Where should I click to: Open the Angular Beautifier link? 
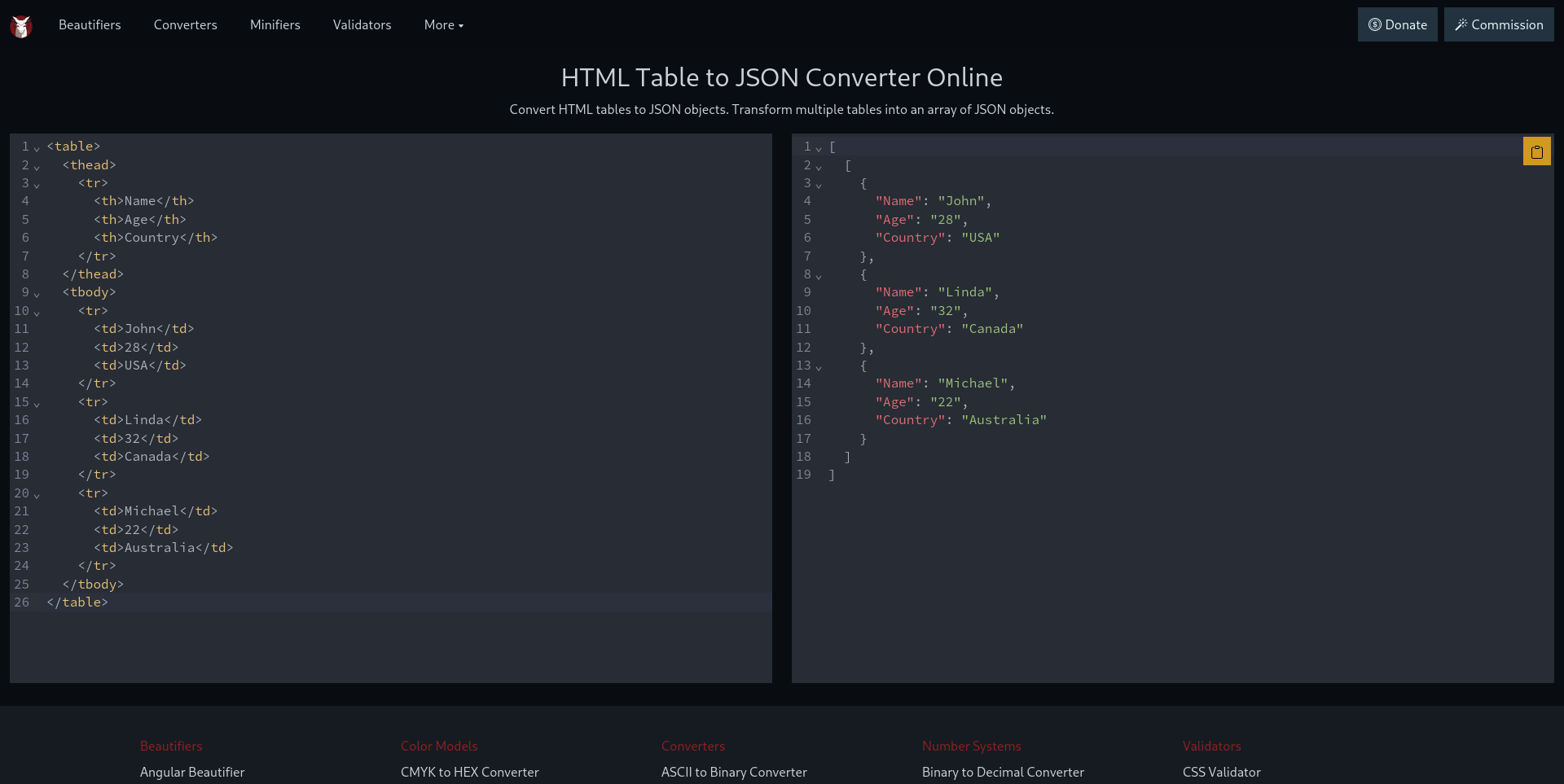[x=192, y=772]
